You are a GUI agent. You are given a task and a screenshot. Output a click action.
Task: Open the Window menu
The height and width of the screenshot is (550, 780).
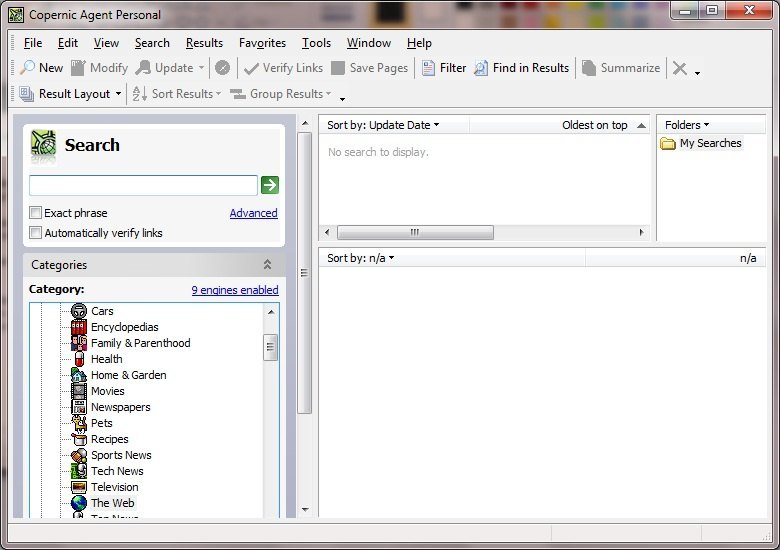click(x=369, y=43)
